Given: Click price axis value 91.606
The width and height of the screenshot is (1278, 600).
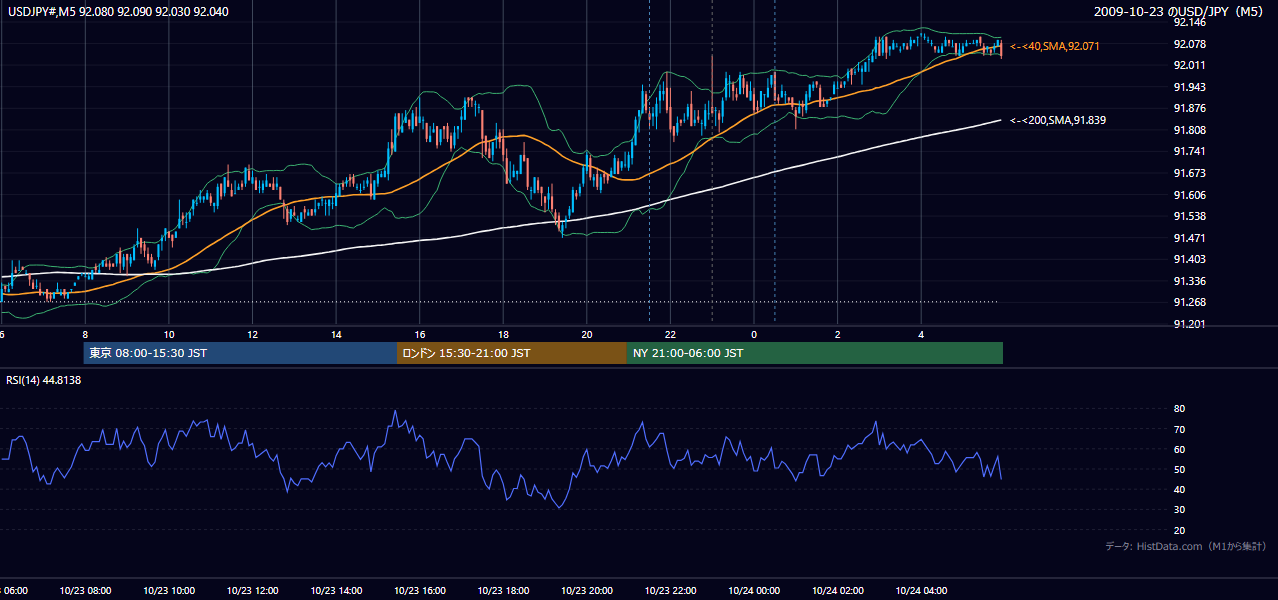Looking at the screenshot, I should pos(1189,195).
